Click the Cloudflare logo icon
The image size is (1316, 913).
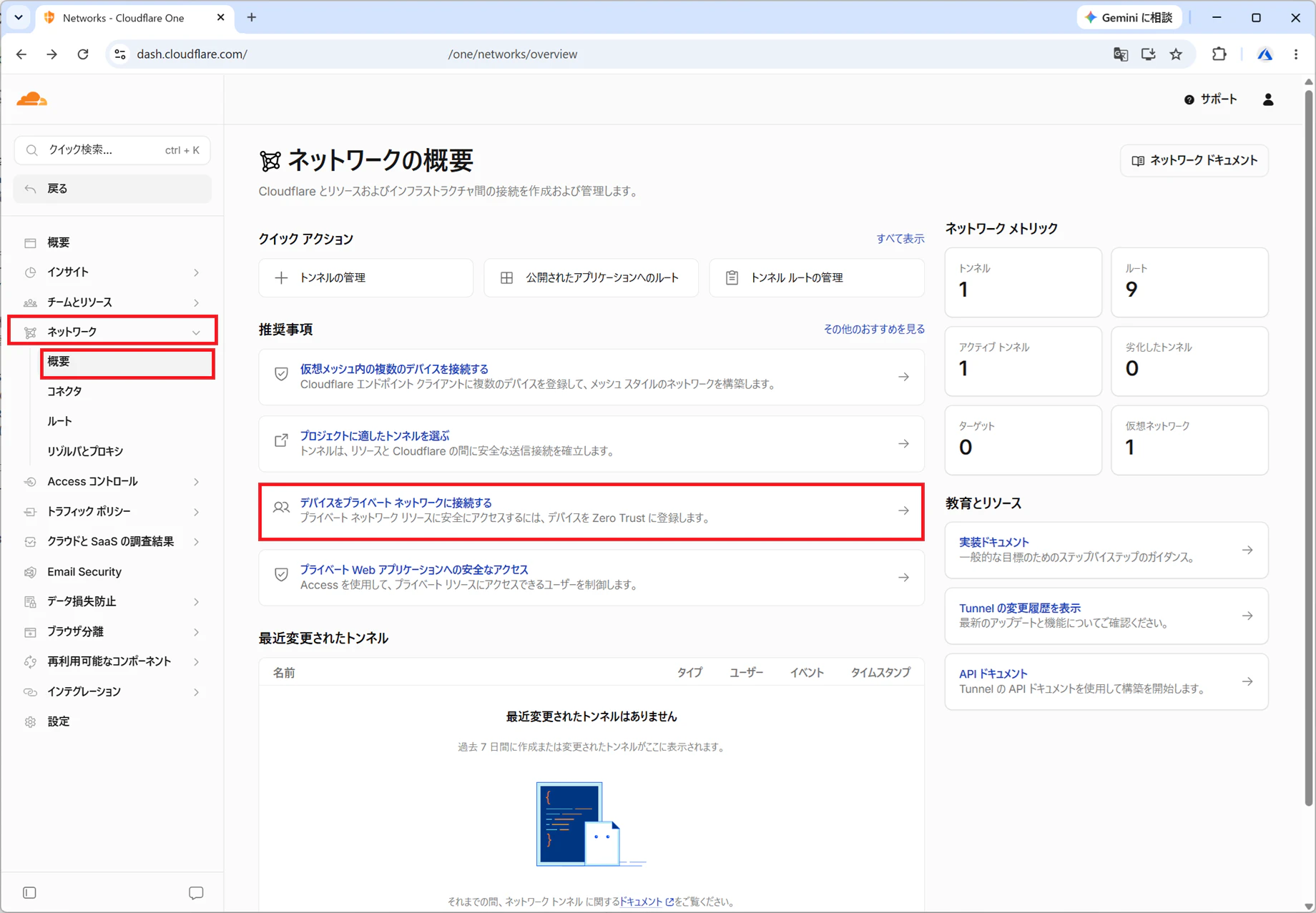tap(31, 99)
